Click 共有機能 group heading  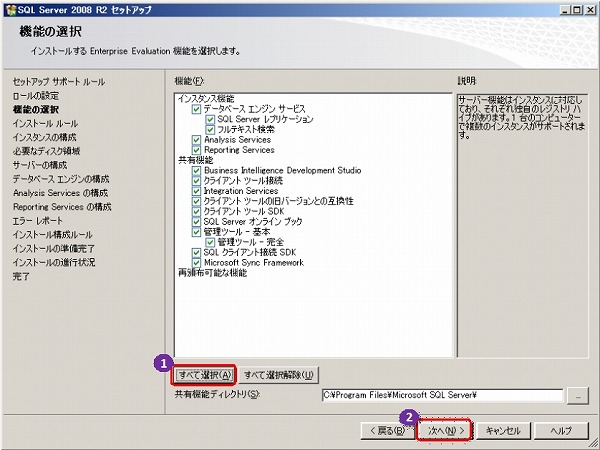pyautogui.click(x=196, y=160)
